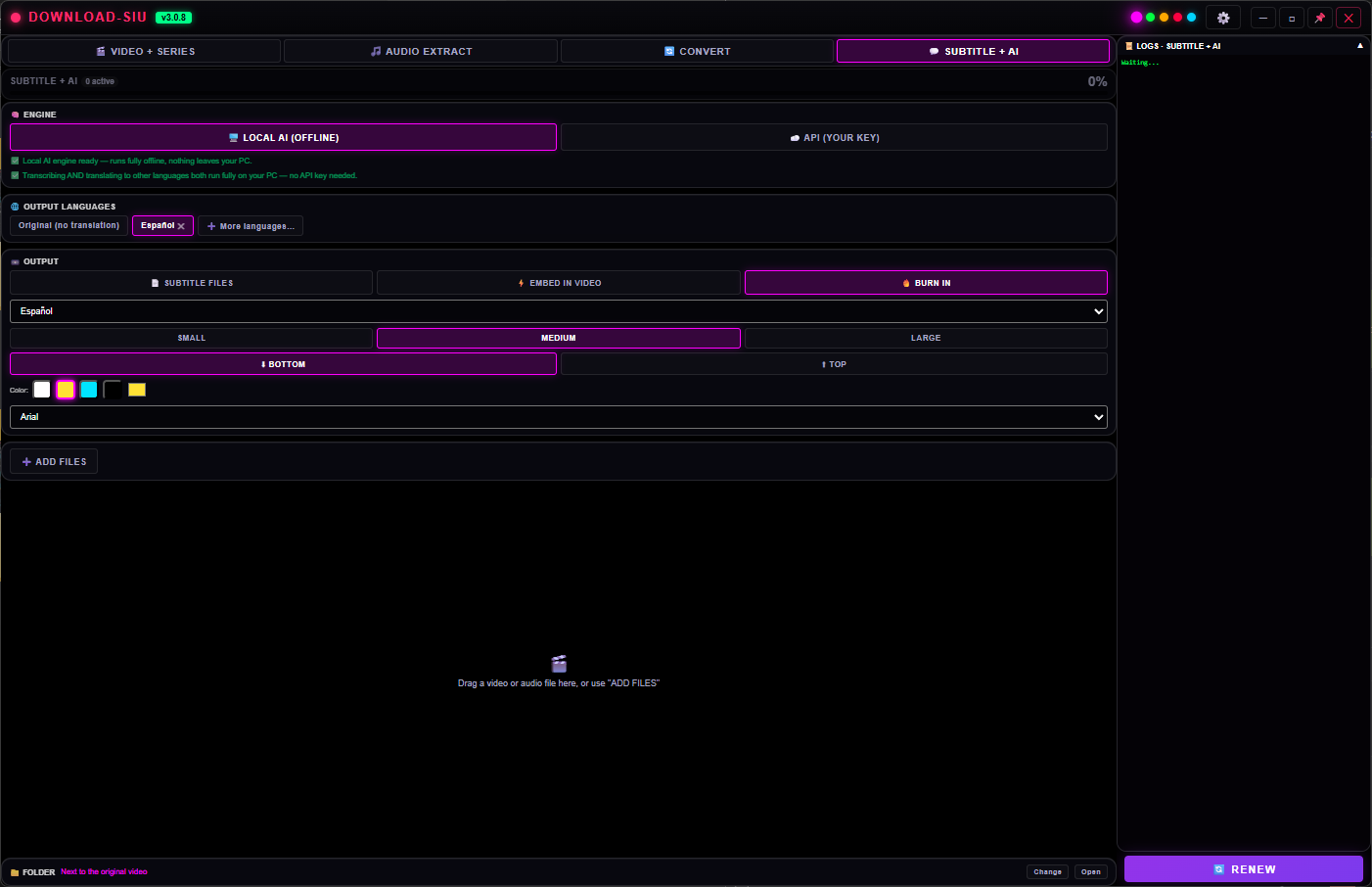Image resolution: width=1372 pixels, height=887 pixels.
Task: Select the Local AI (Offline) engine
Action: (x=284, y=137)
